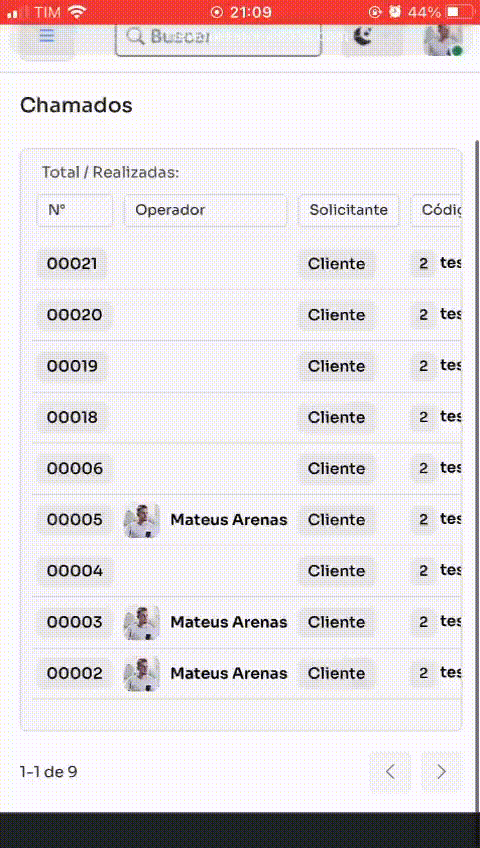Image resolution: width=480 pixels, height=848 pixels.
Task: Click Mateus Arenas avatar in row 00003
Action: [142, 622]
